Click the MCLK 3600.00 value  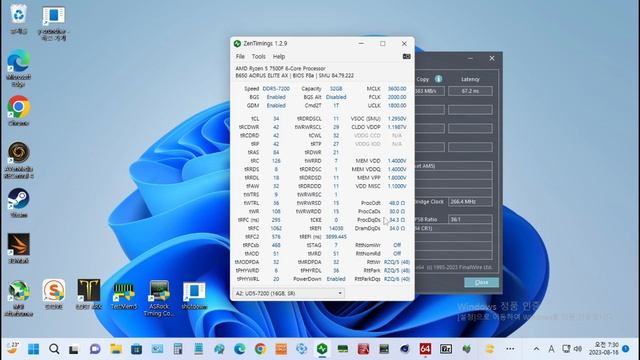(397, 89)
